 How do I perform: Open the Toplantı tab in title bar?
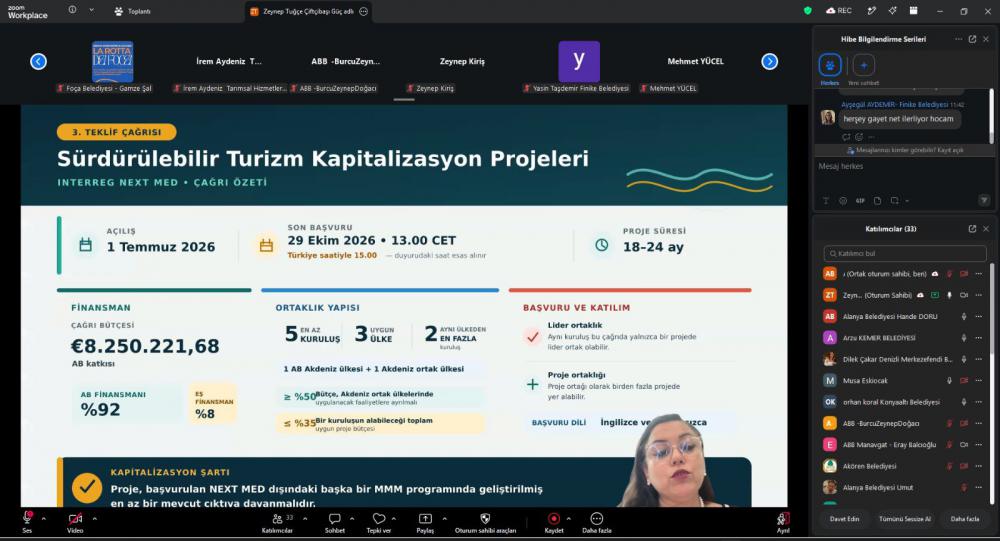pos(133,11)
